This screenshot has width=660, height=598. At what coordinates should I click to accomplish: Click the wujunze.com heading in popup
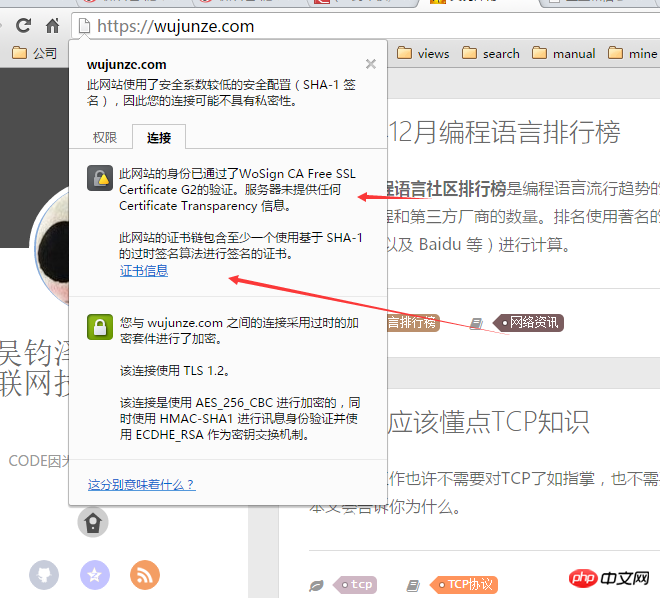point(126,64)
